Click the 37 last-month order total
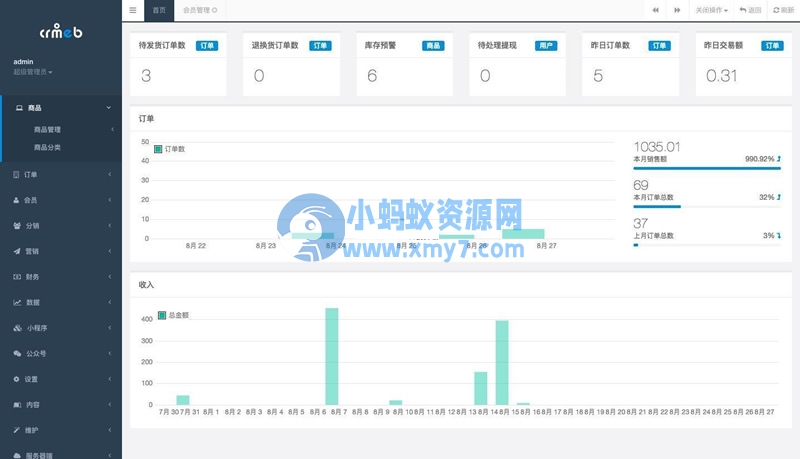The height and width of the screenshot is (459, 800). click(641, 223)
